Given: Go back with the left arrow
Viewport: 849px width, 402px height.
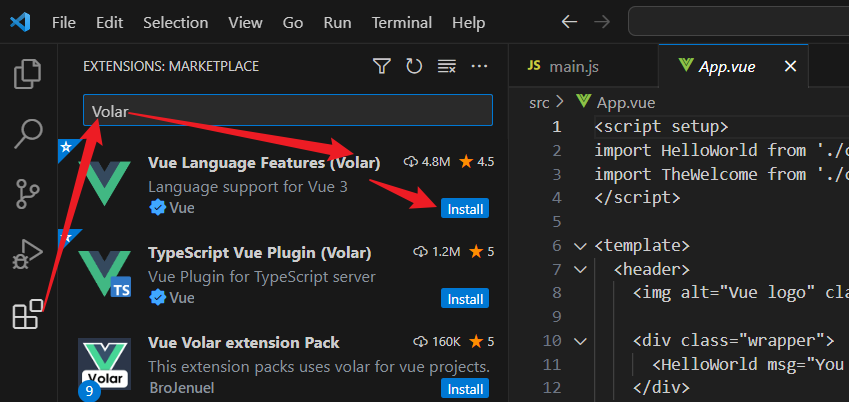Looking at the screenshot, I should [569, 22].
